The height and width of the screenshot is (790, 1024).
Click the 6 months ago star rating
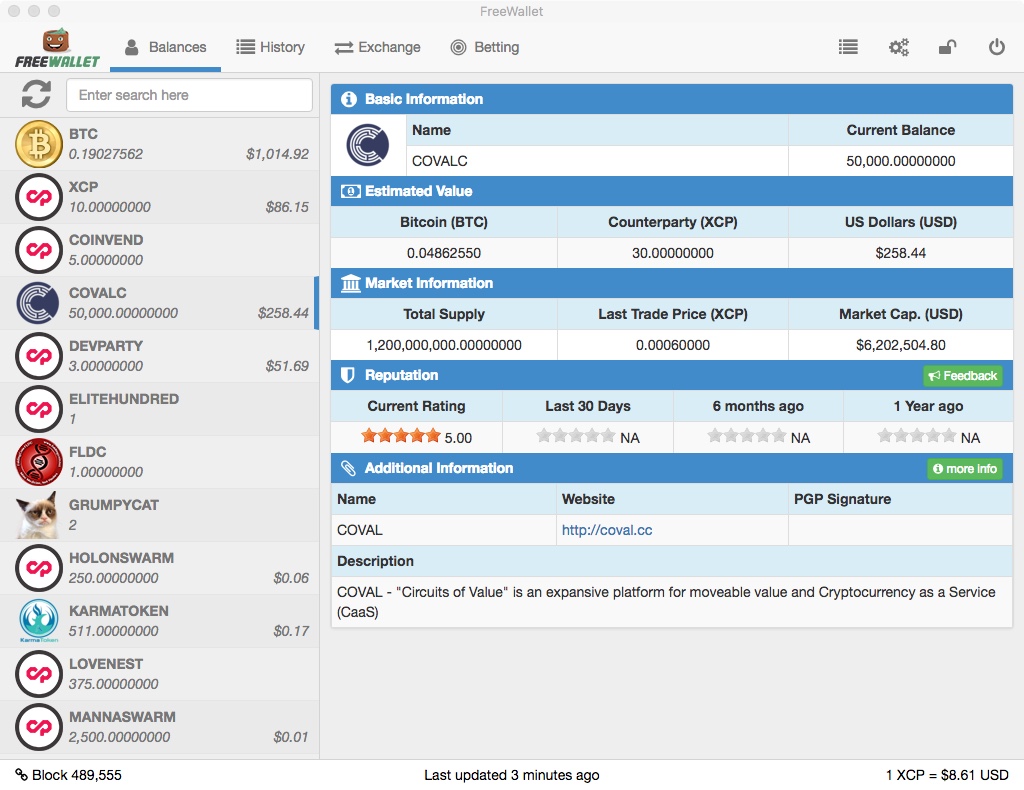[x=746, y=436]
